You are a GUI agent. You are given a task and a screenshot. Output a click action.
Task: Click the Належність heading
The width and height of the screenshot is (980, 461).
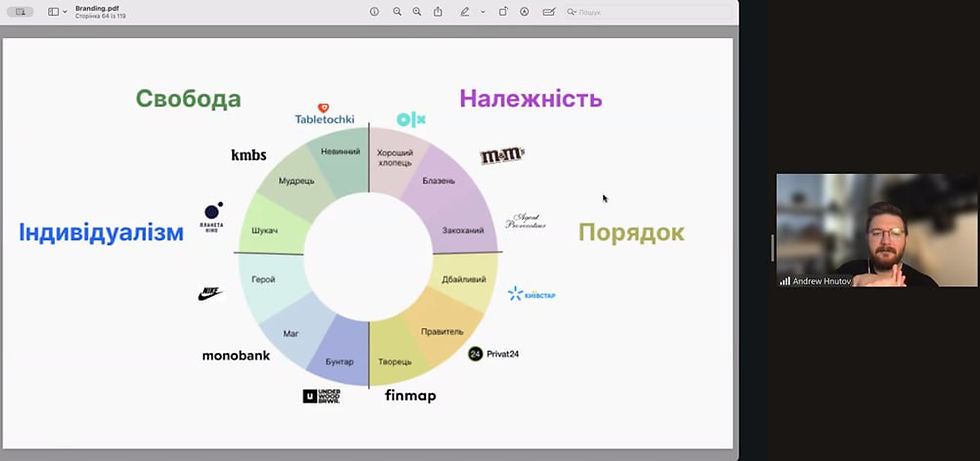531,98
